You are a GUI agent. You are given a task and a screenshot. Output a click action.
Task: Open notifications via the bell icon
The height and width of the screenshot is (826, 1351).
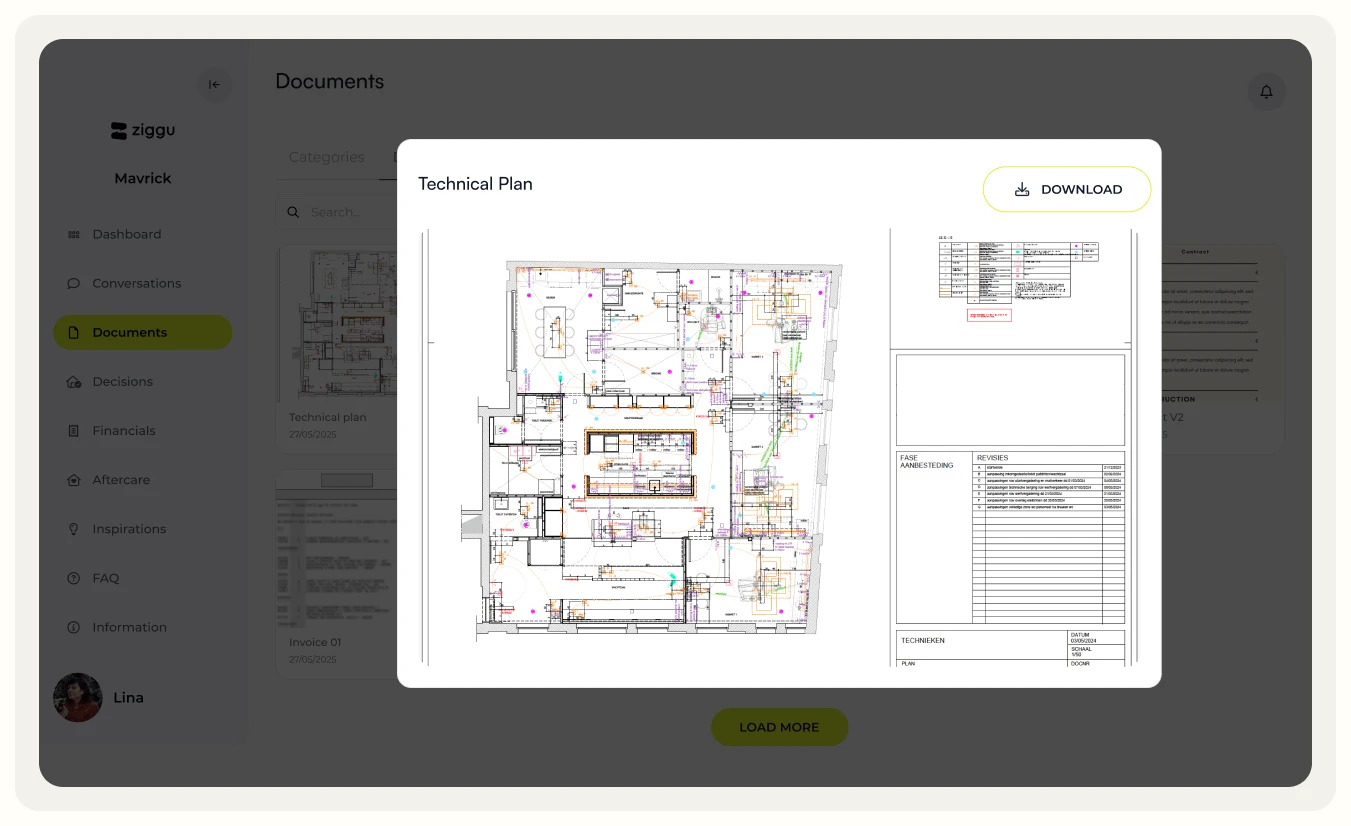(1266, 92)
